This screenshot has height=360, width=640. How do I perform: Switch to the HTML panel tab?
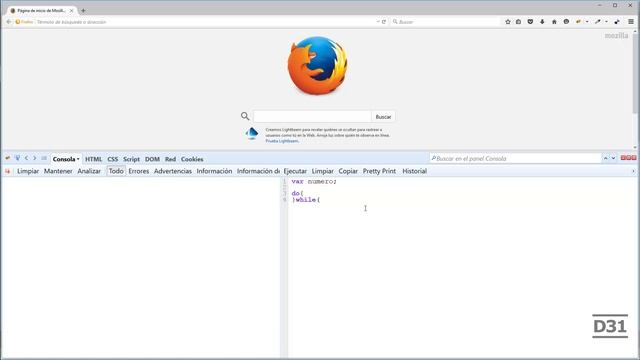point(93,159)
